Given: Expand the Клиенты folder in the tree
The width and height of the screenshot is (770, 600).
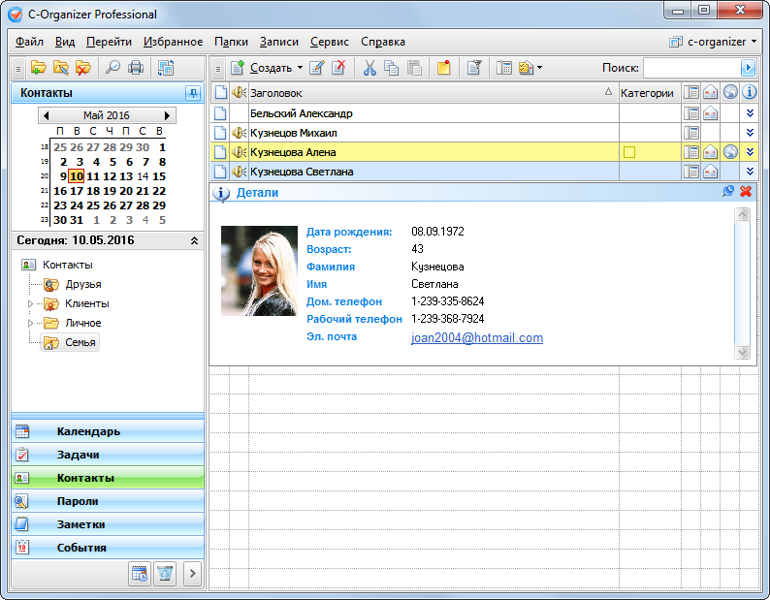Looking at the screenshot, I should (29, 304).
